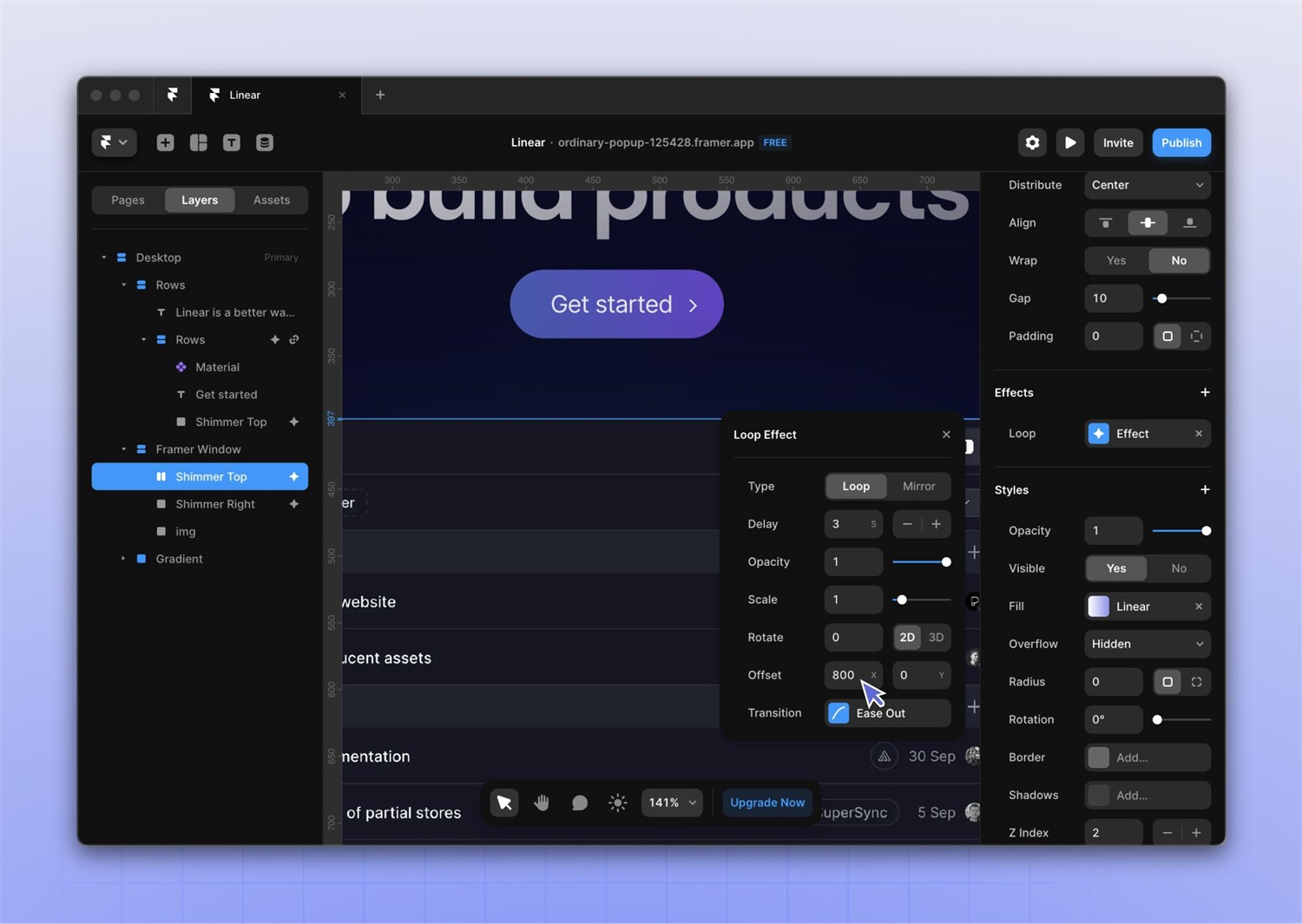The width and height of the screenshot is (1302, 924).
Task: Open the Distribute Center dropdown
Action: tap(1147, 185)
